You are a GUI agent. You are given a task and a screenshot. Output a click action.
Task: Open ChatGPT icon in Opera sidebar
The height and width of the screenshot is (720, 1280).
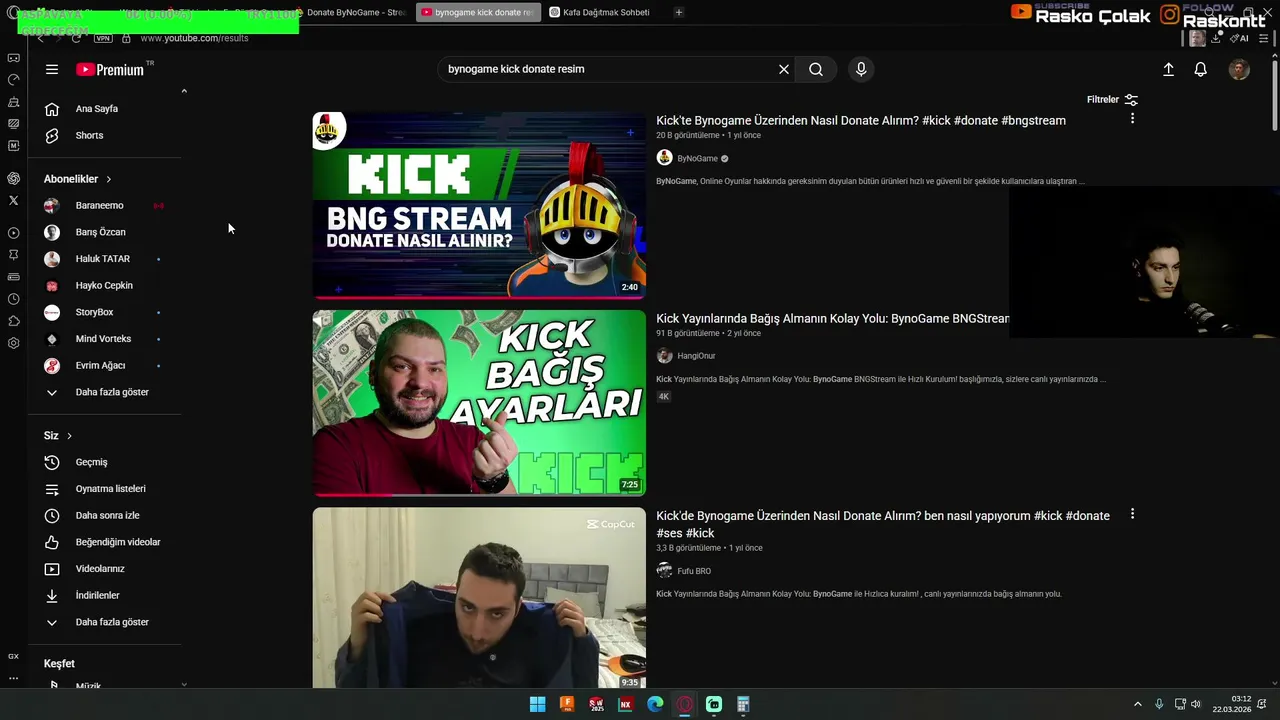(13, 178)
